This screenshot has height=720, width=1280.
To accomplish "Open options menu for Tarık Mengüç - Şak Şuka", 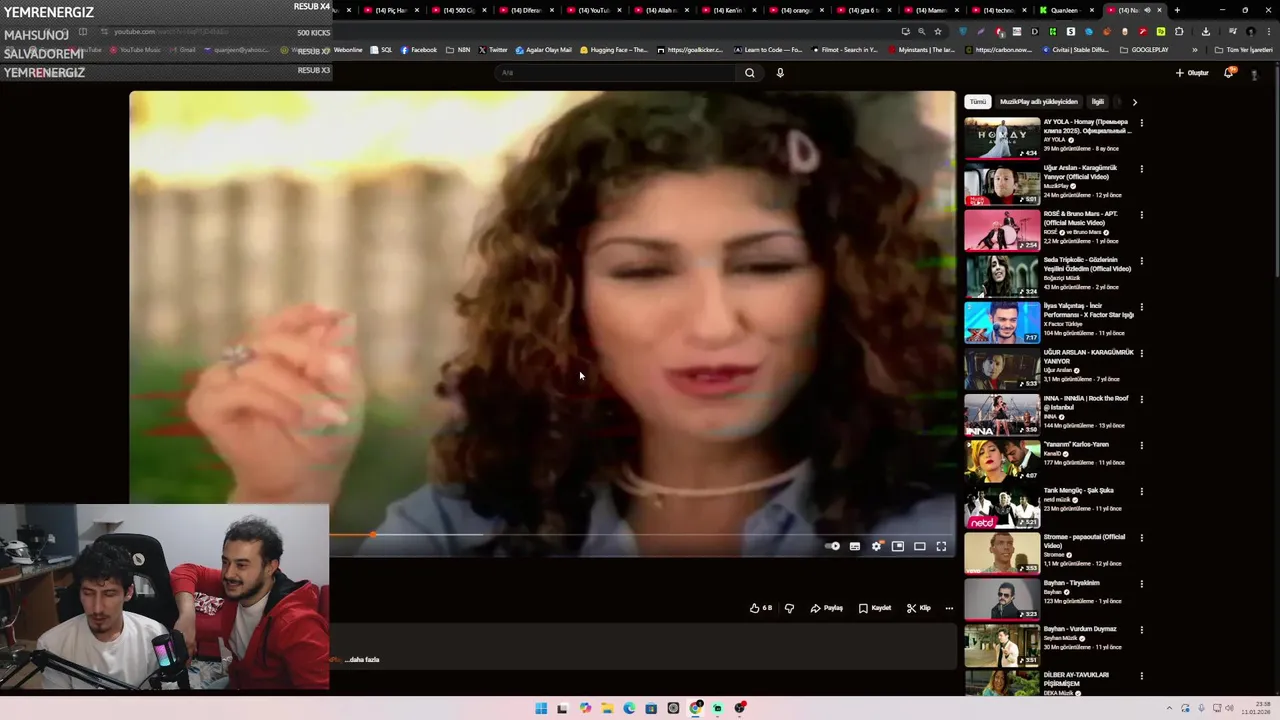I will (1141, 491).
